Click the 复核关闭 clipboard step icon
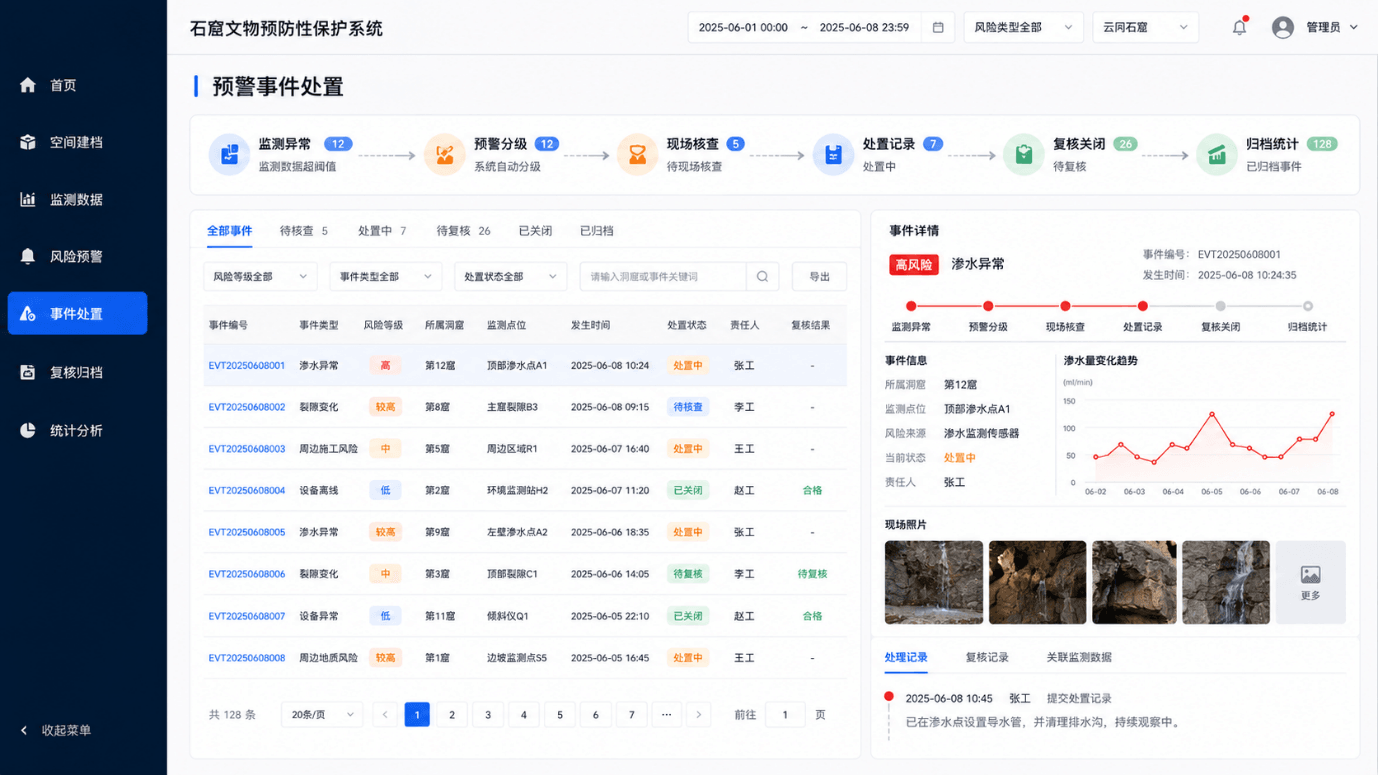 (x=1023, y=155)
